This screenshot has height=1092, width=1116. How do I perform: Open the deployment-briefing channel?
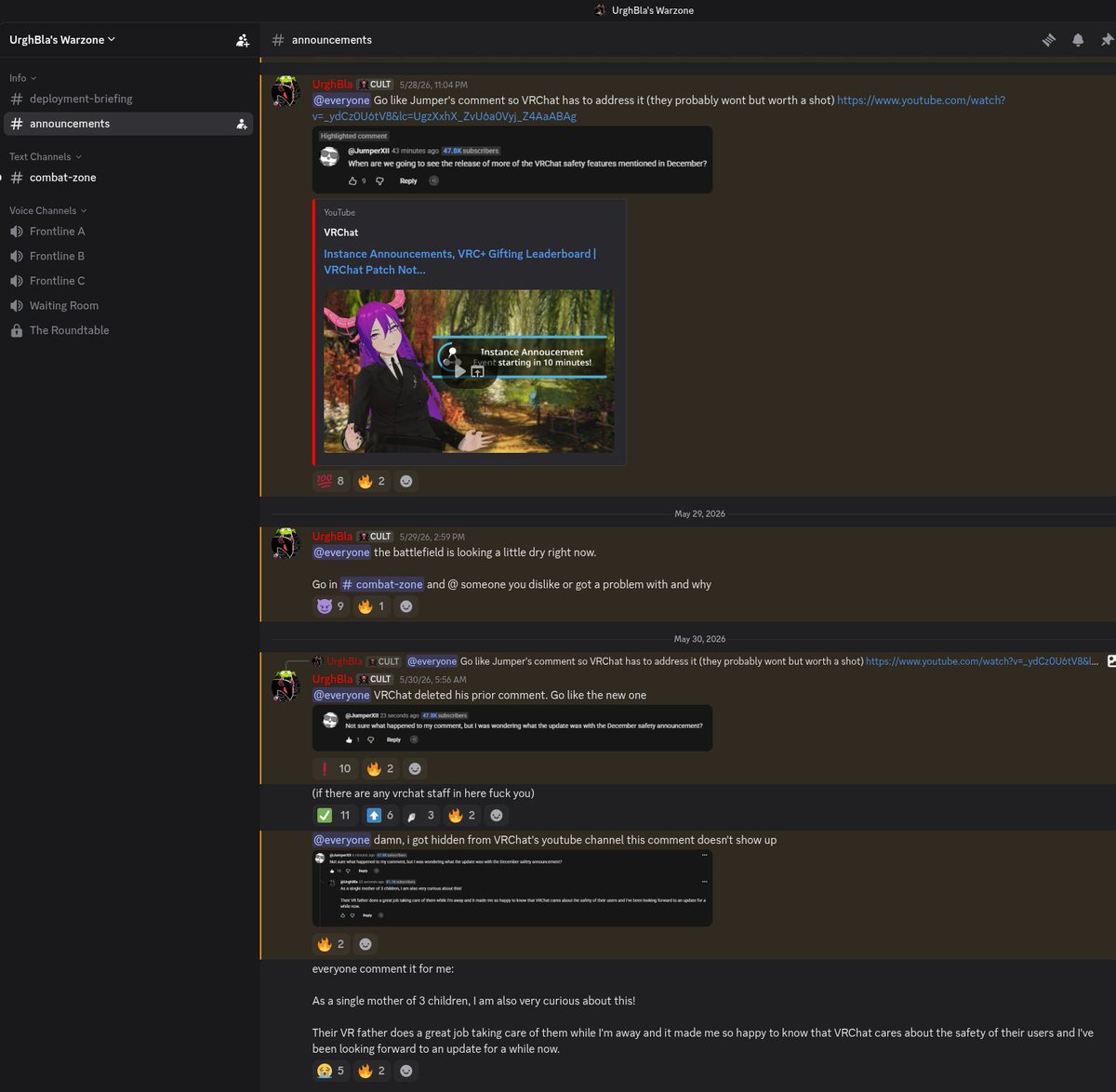click(128, 99)
